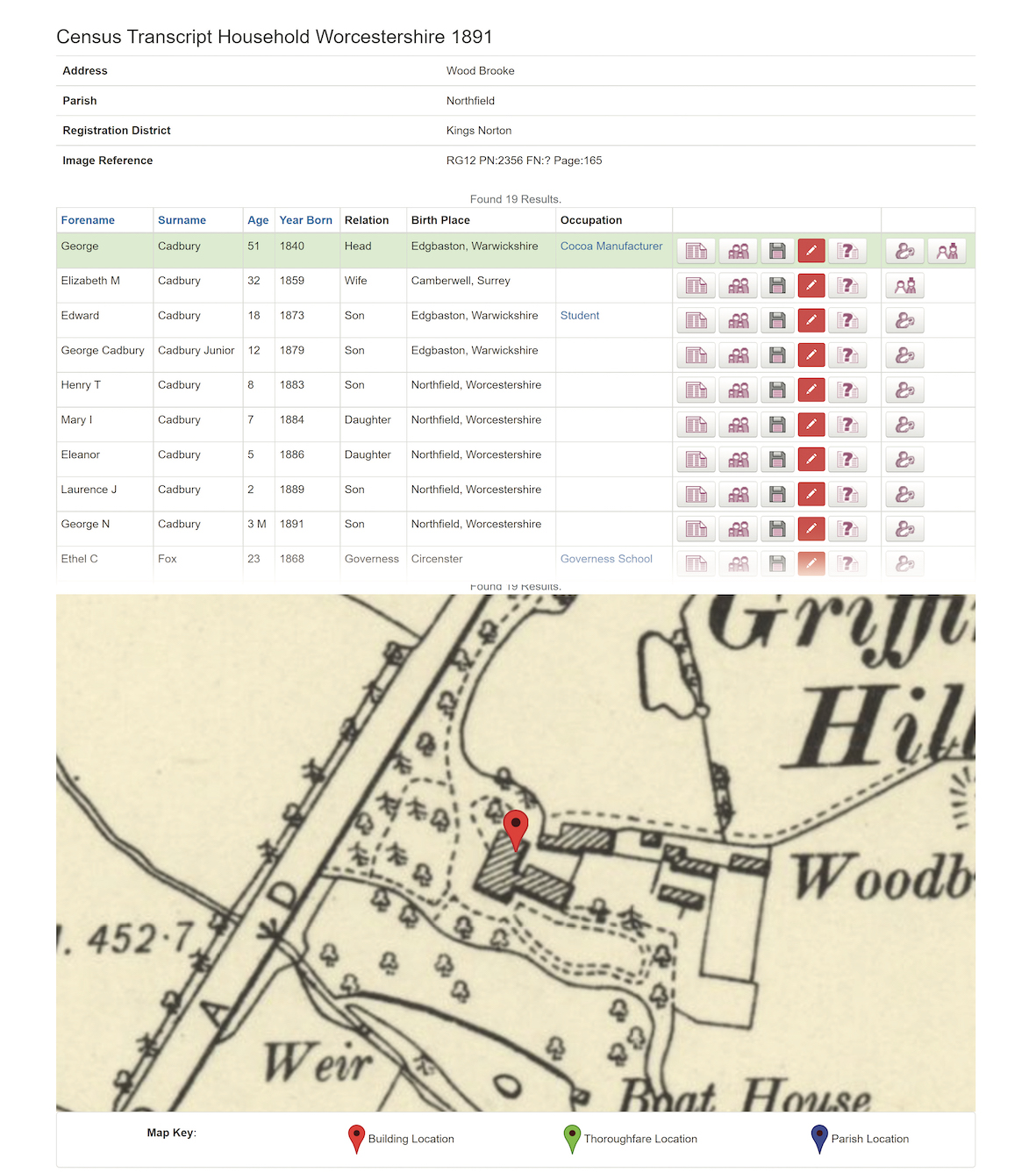Viewport: 1036px width, 1173px height.
Task: Save George N record with floppy icon
Action: (777, 529)
